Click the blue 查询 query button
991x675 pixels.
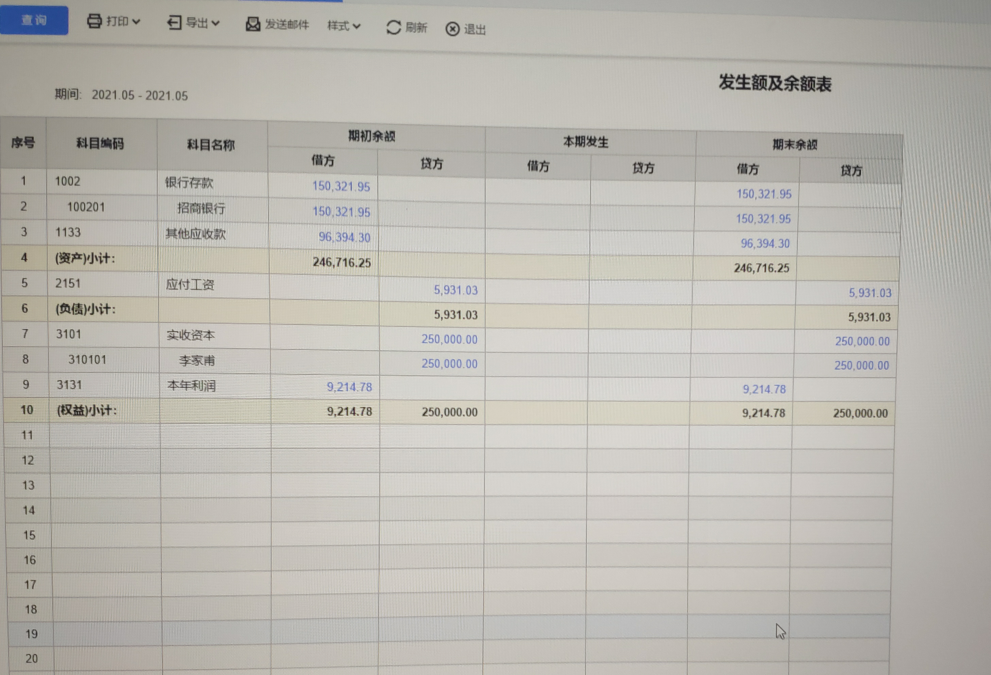coord(33,20)
